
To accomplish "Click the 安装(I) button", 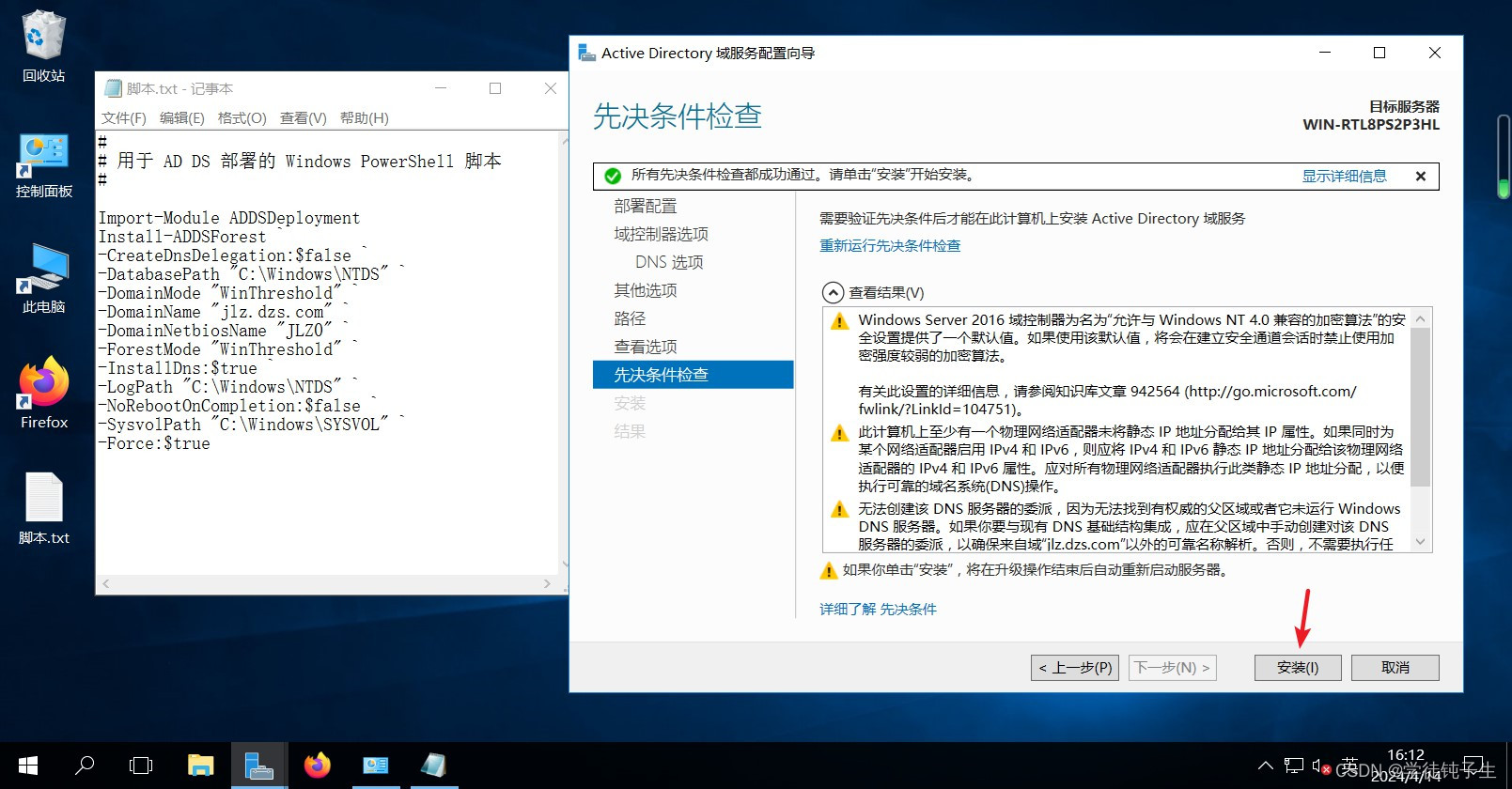I will 1298,667.
